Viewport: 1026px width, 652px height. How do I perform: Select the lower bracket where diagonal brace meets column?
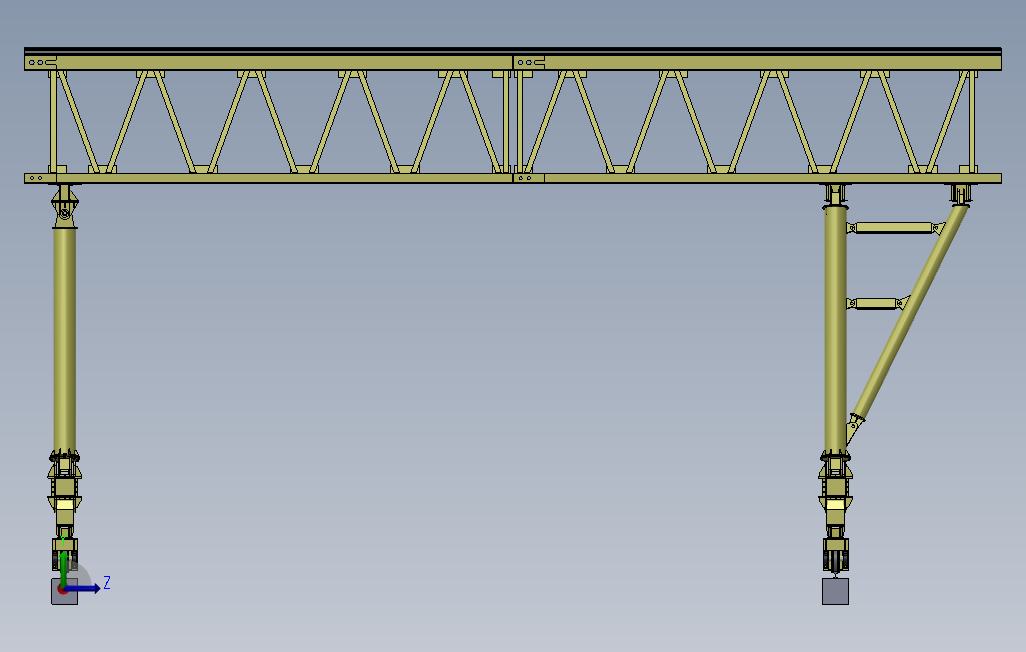pyautogui.click(x=855, y=427)
